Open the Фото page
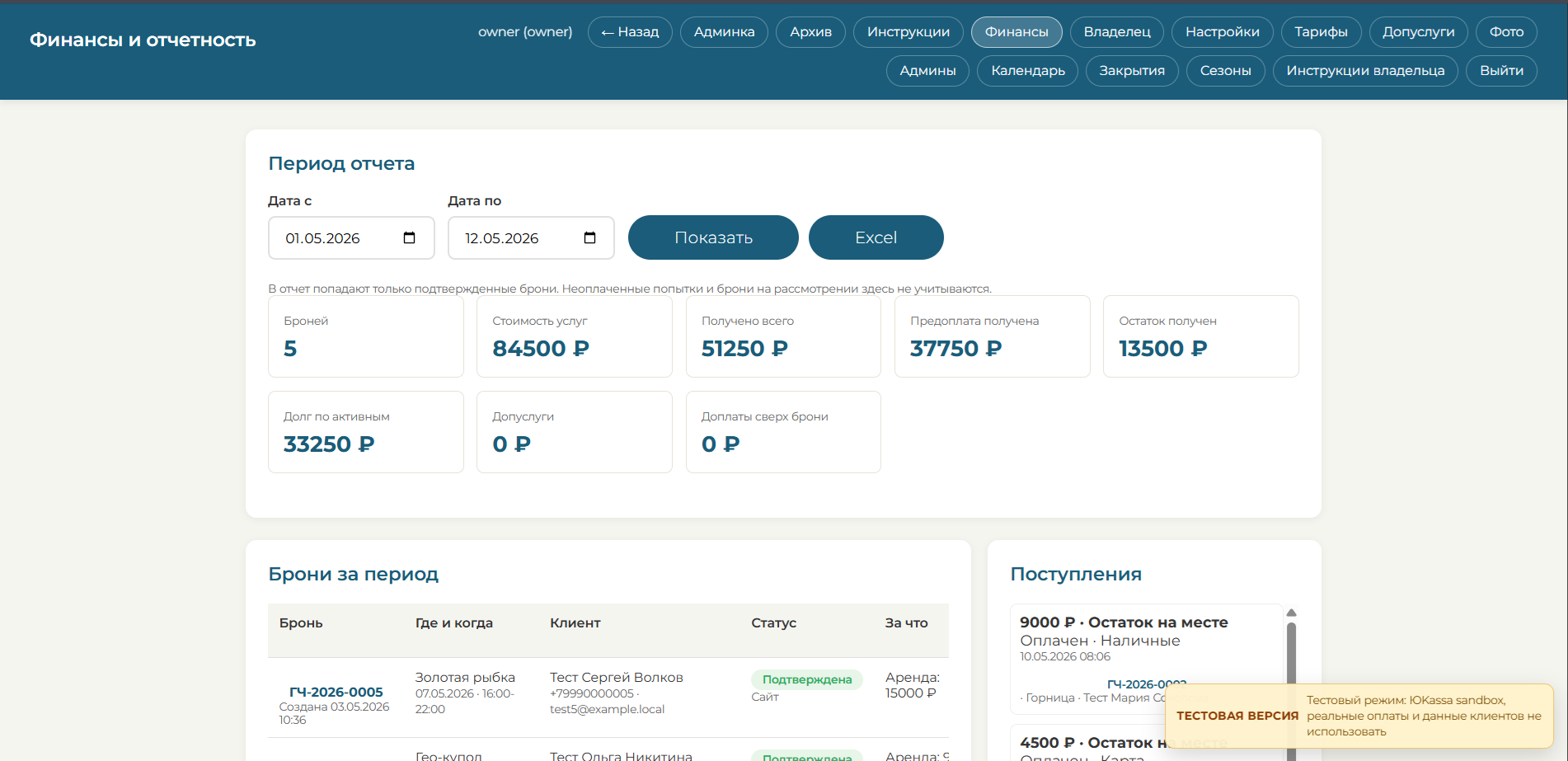Viewport: 1568px width, 761px height. pos(1506,32)
